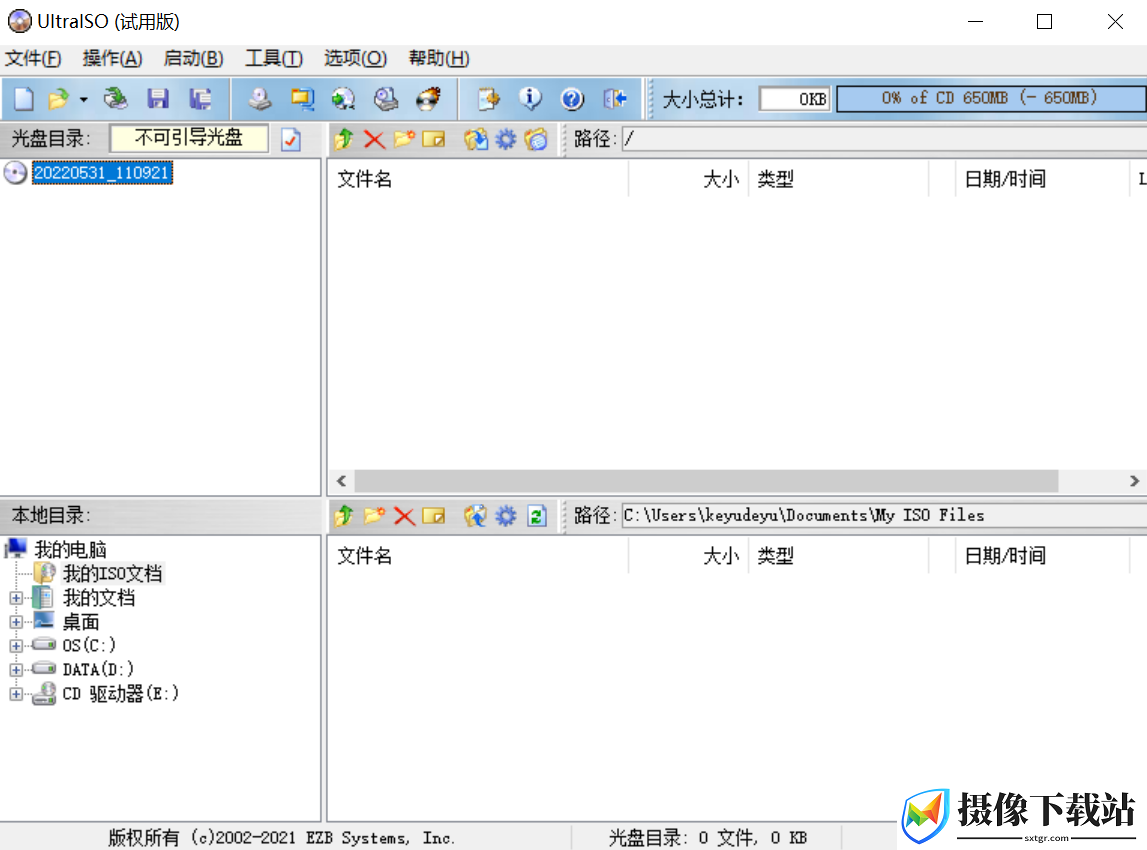Select the 20220531_110921 disc node

pyautogui.click(x=102, y=173)
